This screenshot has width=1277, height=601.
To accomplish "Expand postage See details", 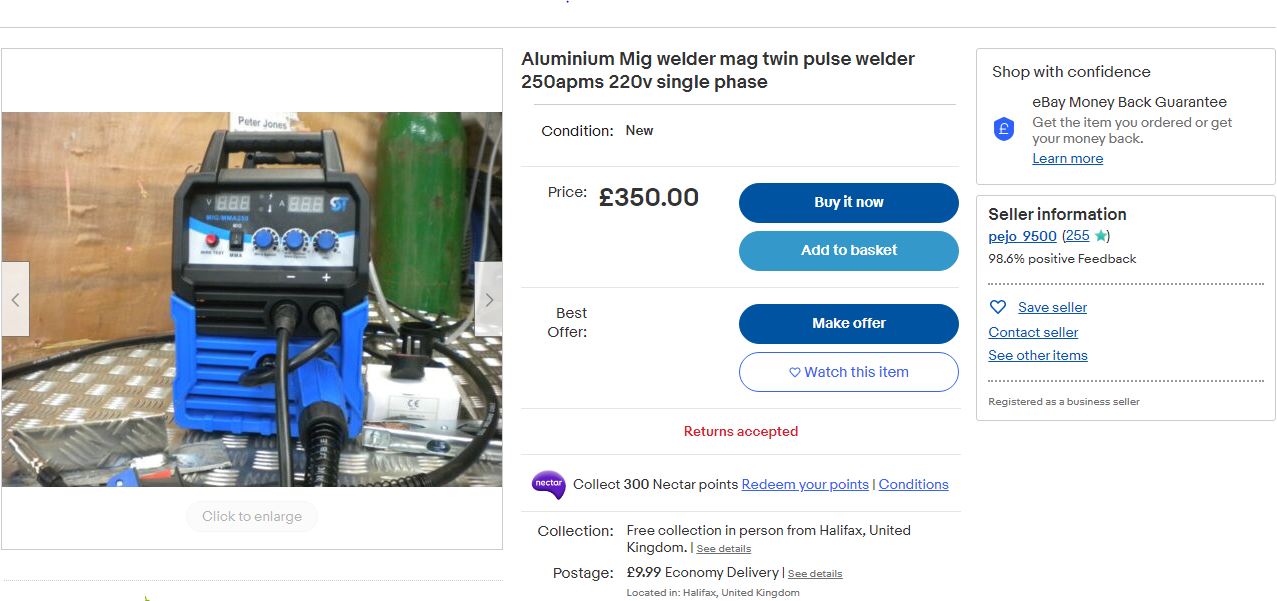I will [x=814, y=574].
